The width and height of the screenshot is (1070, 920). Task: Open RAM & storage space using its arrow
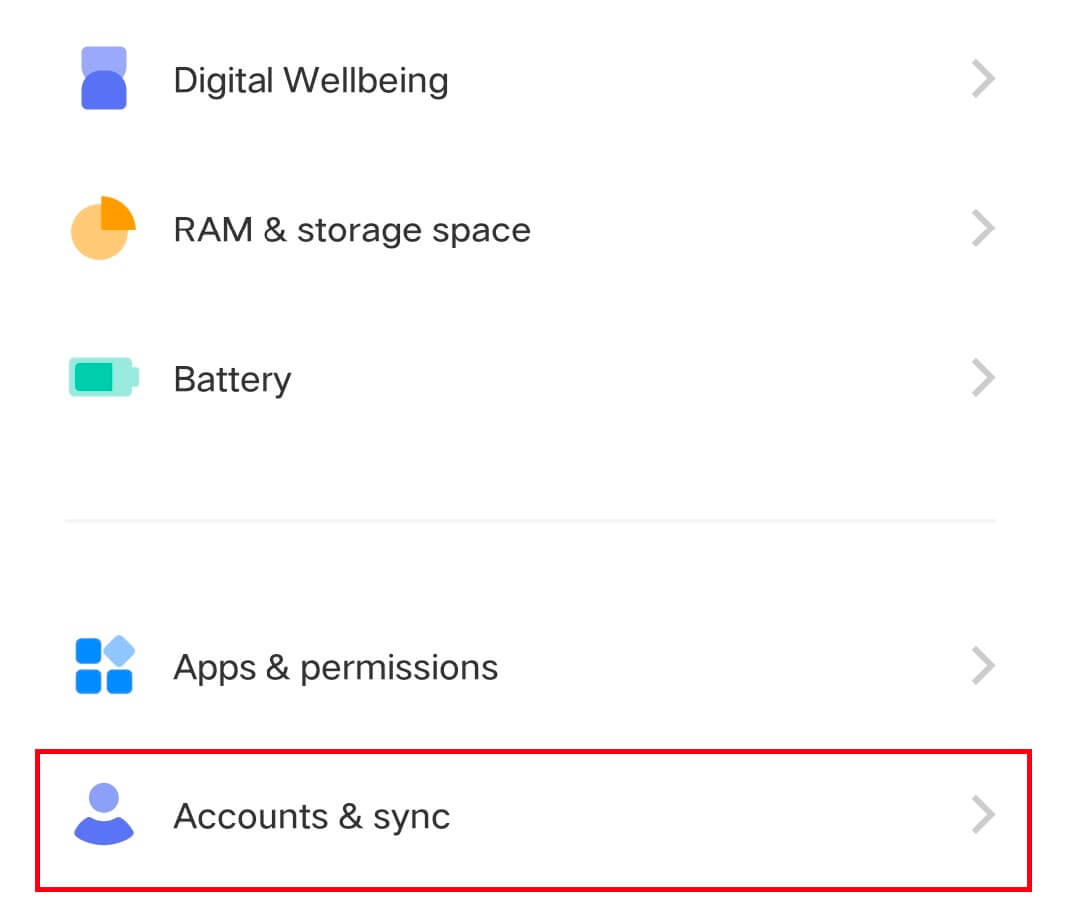983,228
